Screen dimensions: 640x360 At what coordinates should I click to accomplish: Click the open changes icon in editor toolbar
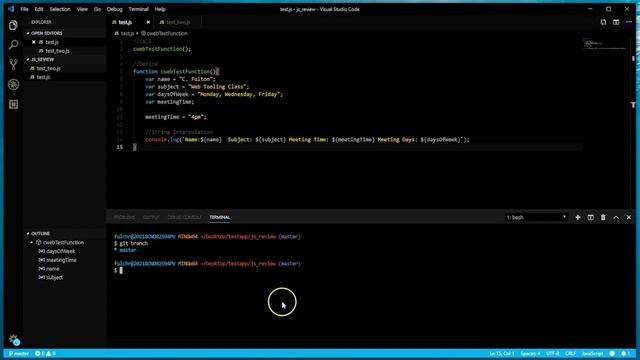tap(603, 22)
